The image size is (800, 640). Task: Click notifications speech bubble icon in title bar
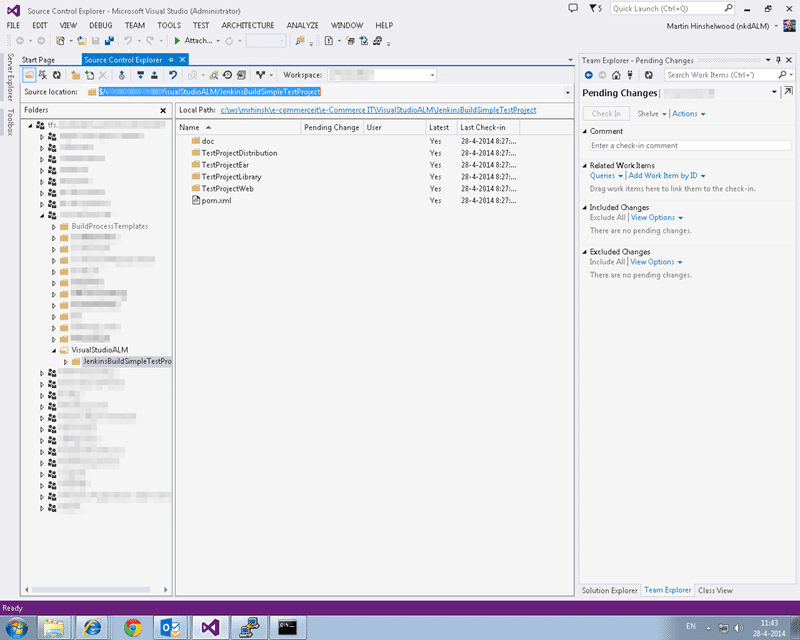tap(573, 8)
